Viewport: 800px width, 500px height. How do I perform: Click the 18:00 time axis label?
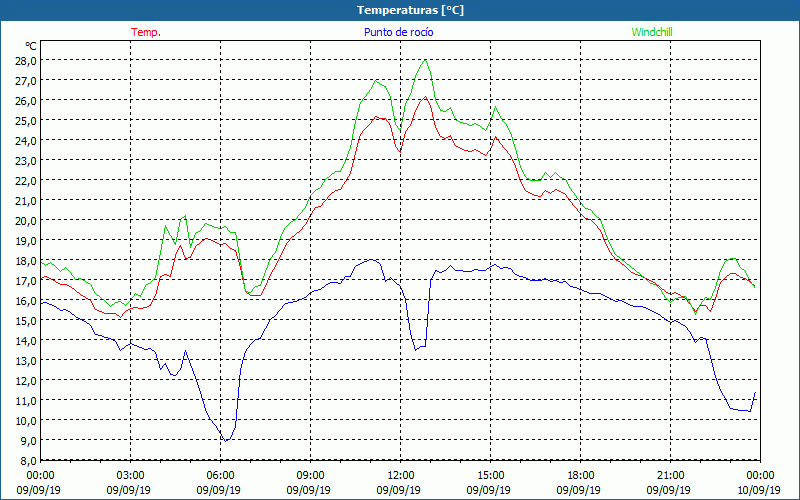point(581,475)
